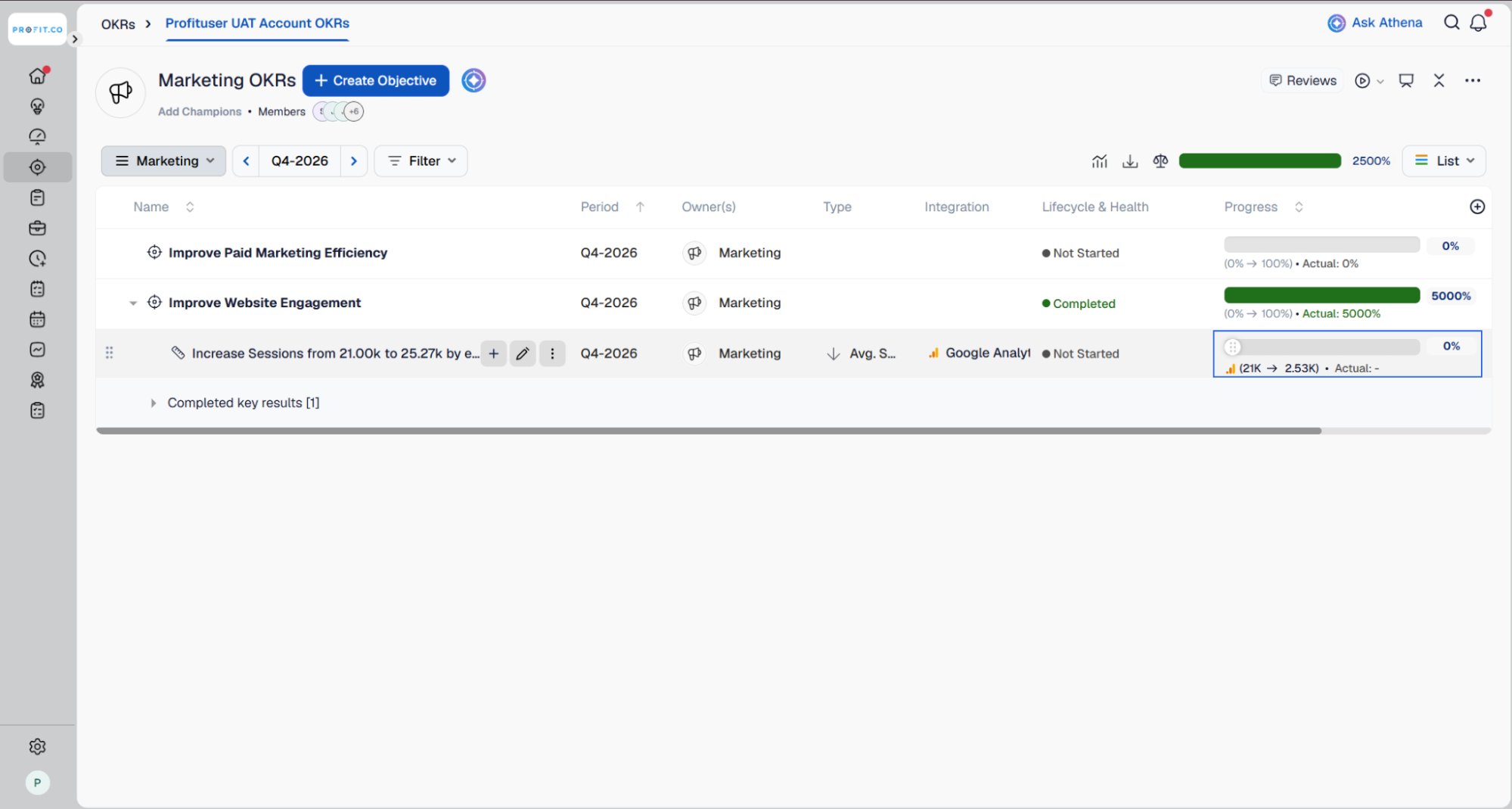Open Improve Paid Marketing Efficiency objective
1512x809 pixels.
click(278, 253)
